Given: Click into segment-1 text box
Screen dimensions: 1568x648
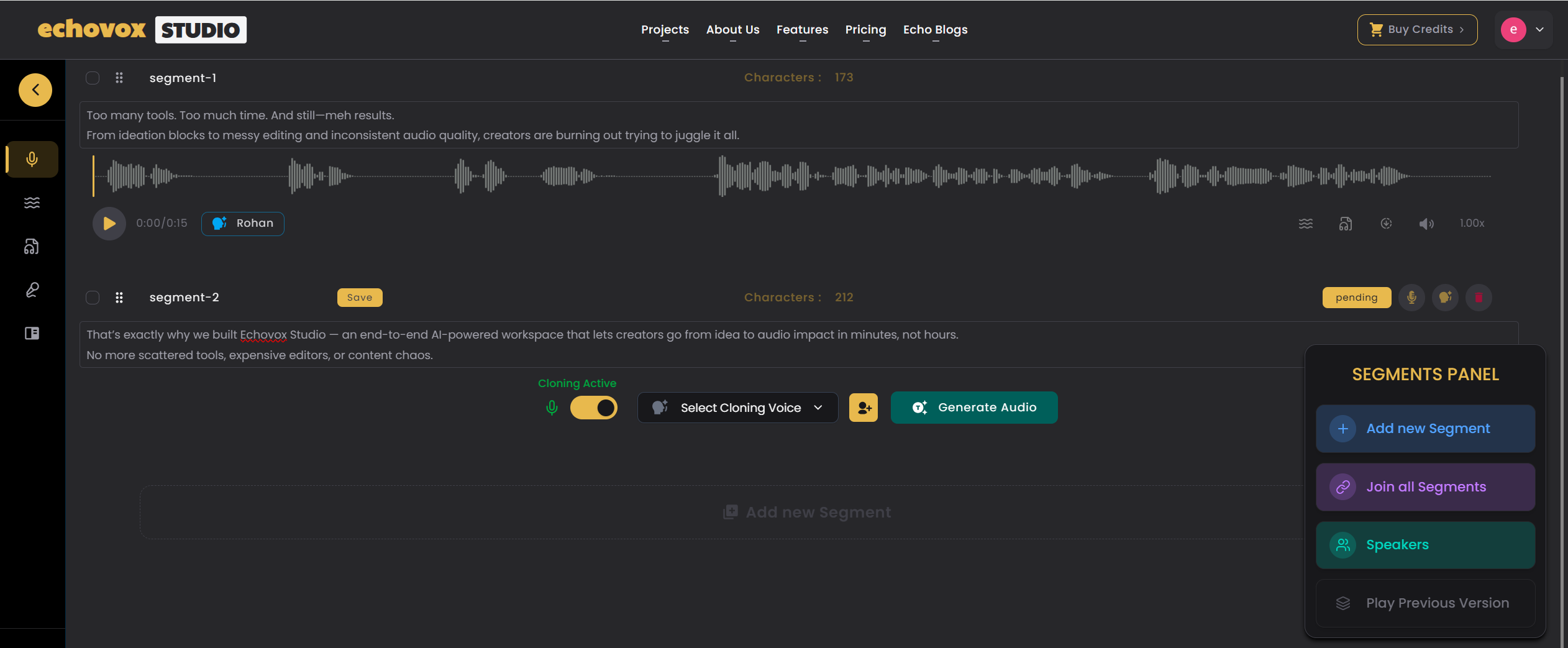Looking at the screenshot, I should pyautogui.click(x=799, y=125).
